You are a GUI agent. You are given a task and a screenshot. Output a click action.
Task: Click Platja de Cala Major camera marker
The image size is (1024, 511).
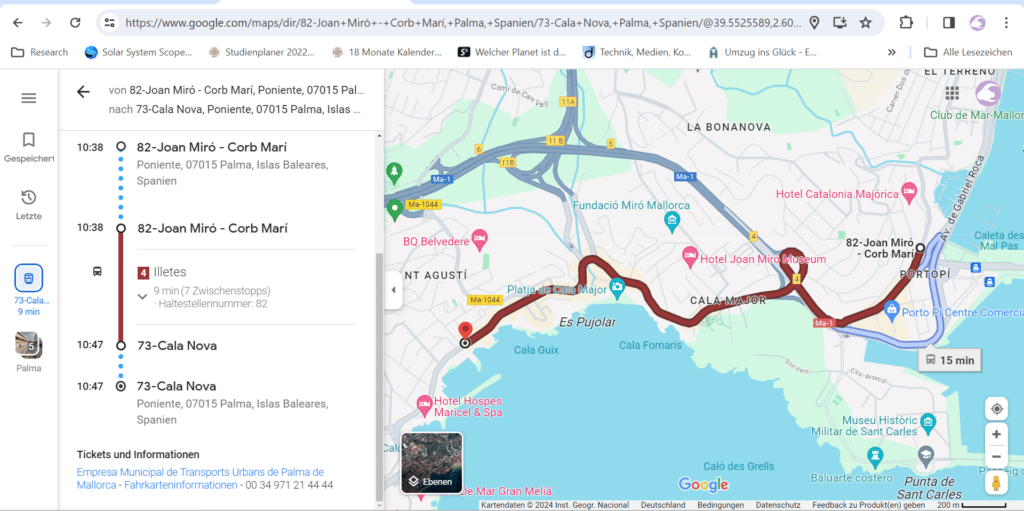(x=618, y=286)
